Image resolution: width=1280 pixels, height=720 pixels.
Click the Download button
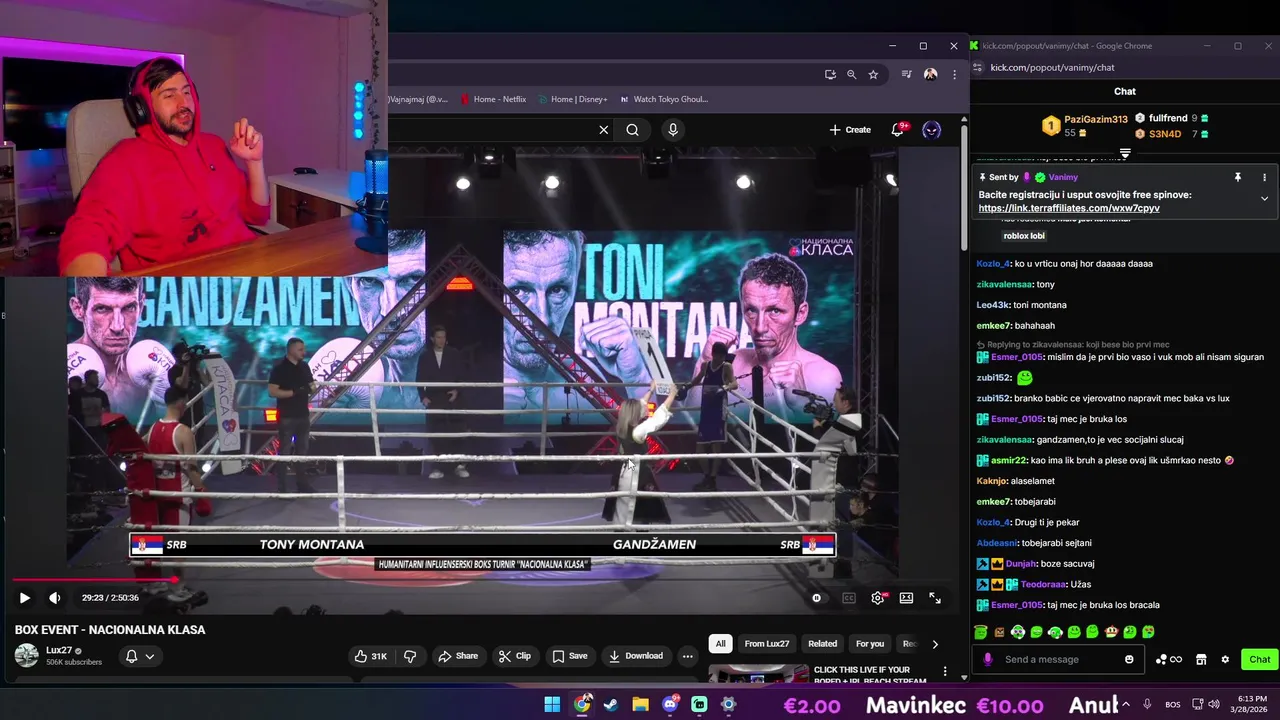pos(636,656)
